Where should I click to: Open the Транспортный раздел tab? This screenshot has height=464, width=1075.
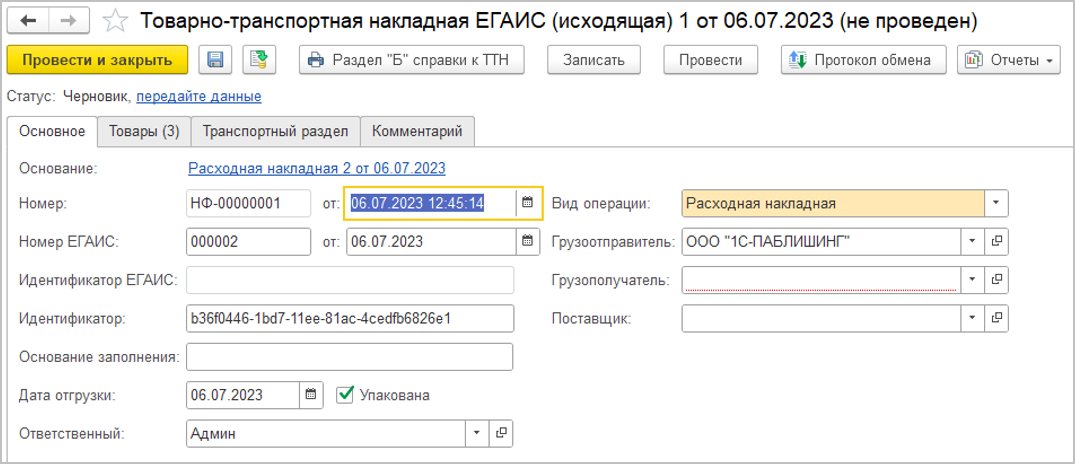click(x=275, y=131)
